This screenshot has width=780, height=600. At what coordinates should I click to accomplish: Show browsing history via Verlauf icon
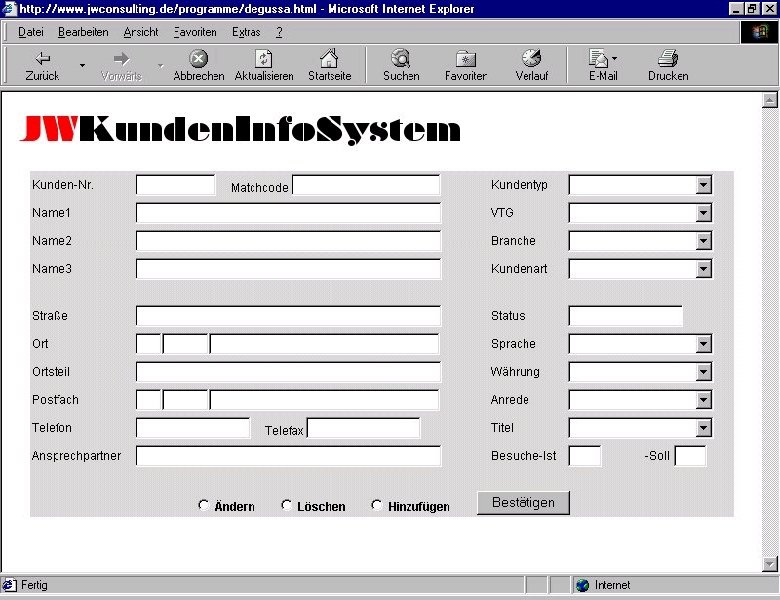(x=531, y=58)
